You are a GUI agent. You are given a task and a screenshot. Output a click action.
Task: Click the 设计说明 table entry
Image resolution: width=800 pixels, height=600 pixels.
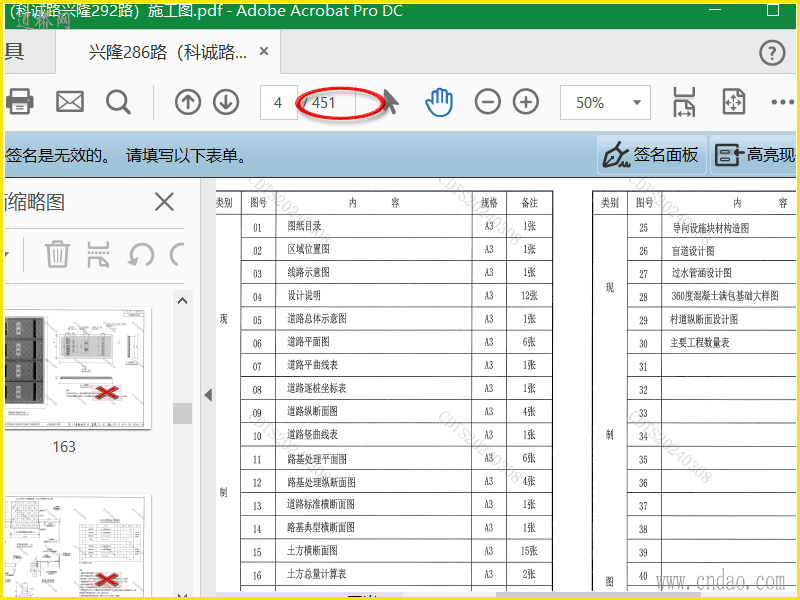click(304, 295)
